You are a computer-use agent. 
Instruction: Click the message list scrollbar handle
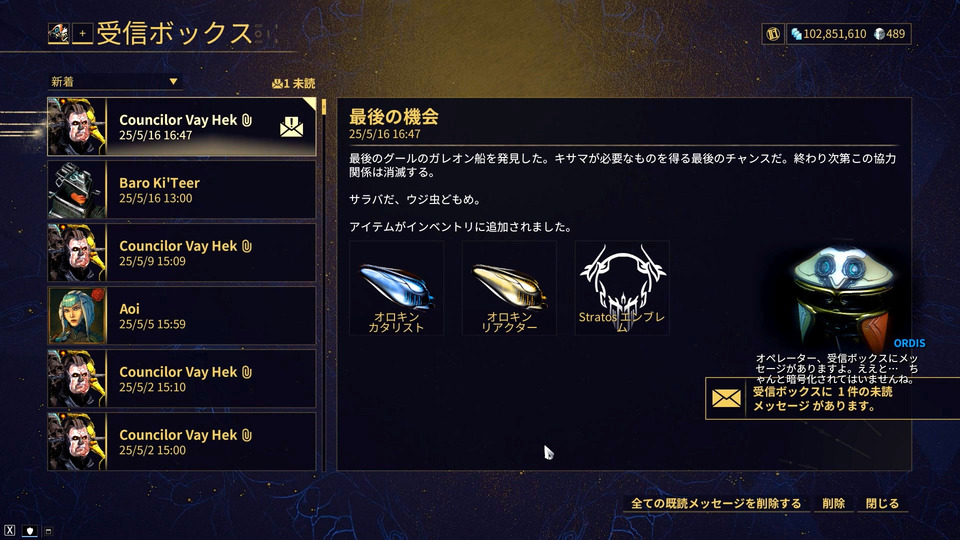tap(324, 108)
